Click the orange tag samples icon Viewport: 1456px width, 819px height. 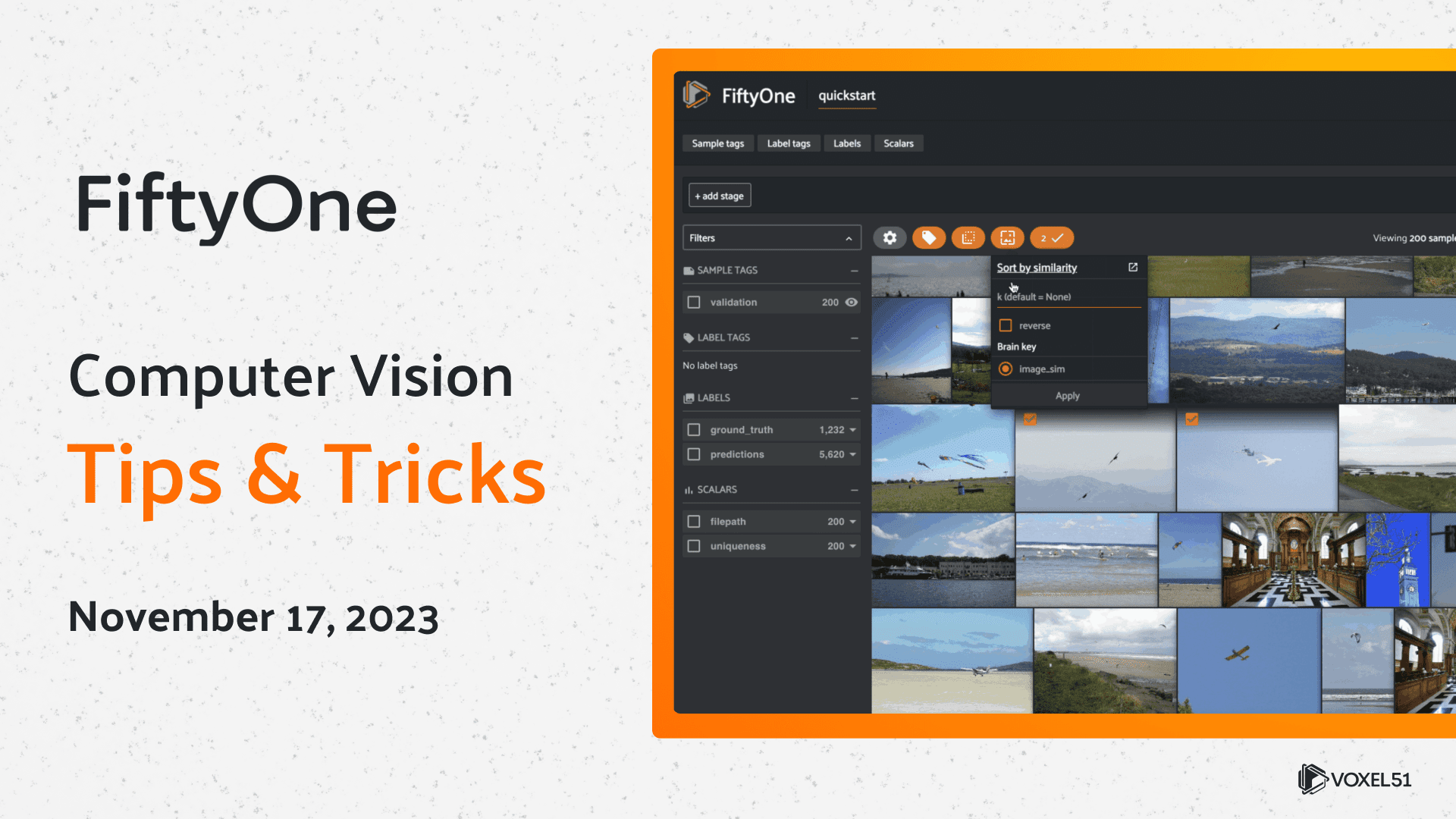929,238
